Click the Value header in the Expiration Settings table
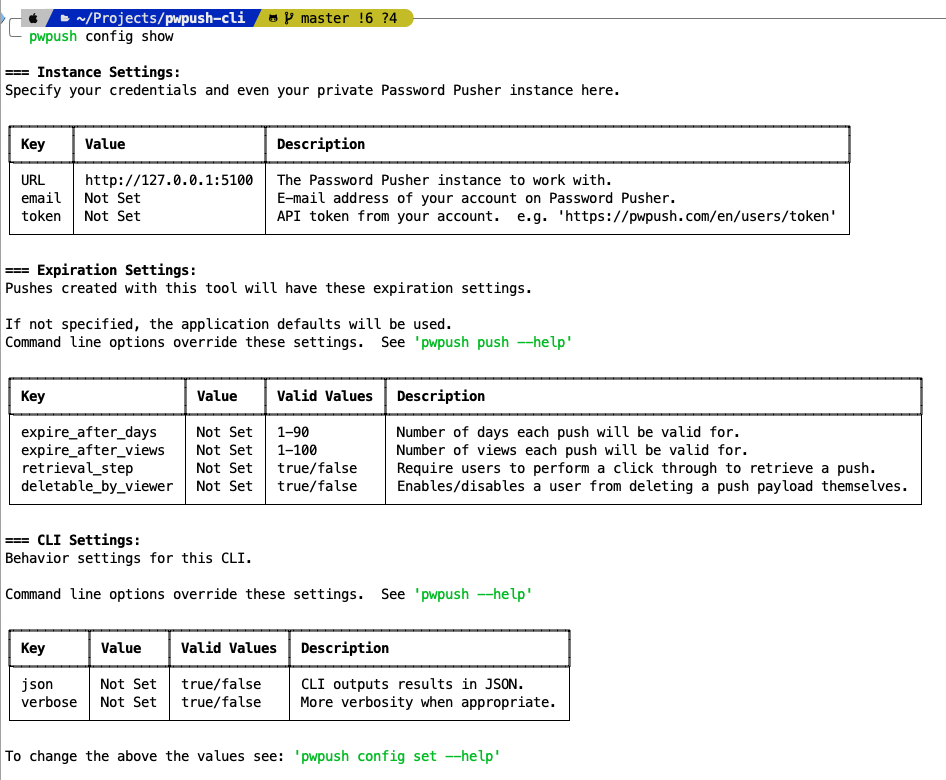946x780 pixels. [x=217, y=396]
